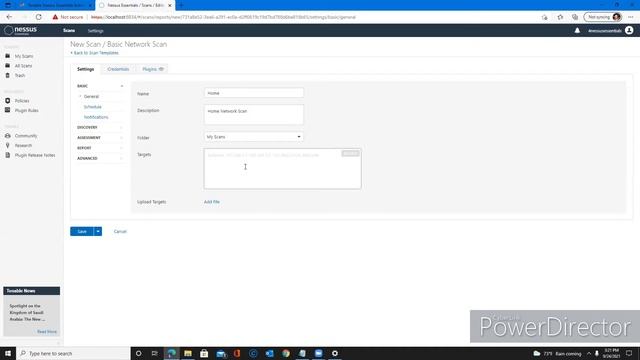Open Chrome on the taskbar
The height and width of the screenshot is (360, 640).
click(286, 353)
